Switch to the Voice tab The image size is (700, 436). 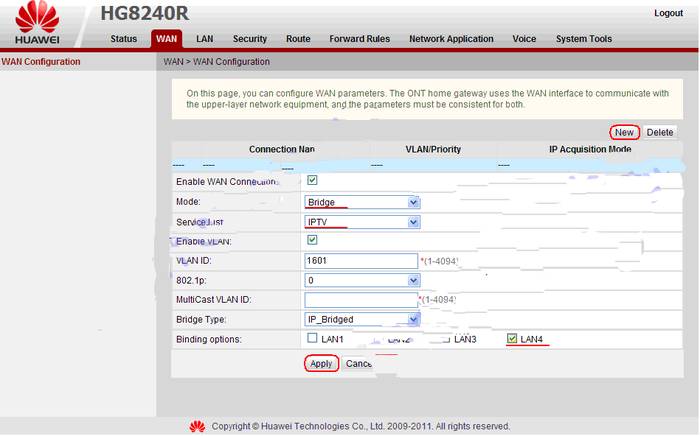524,39
